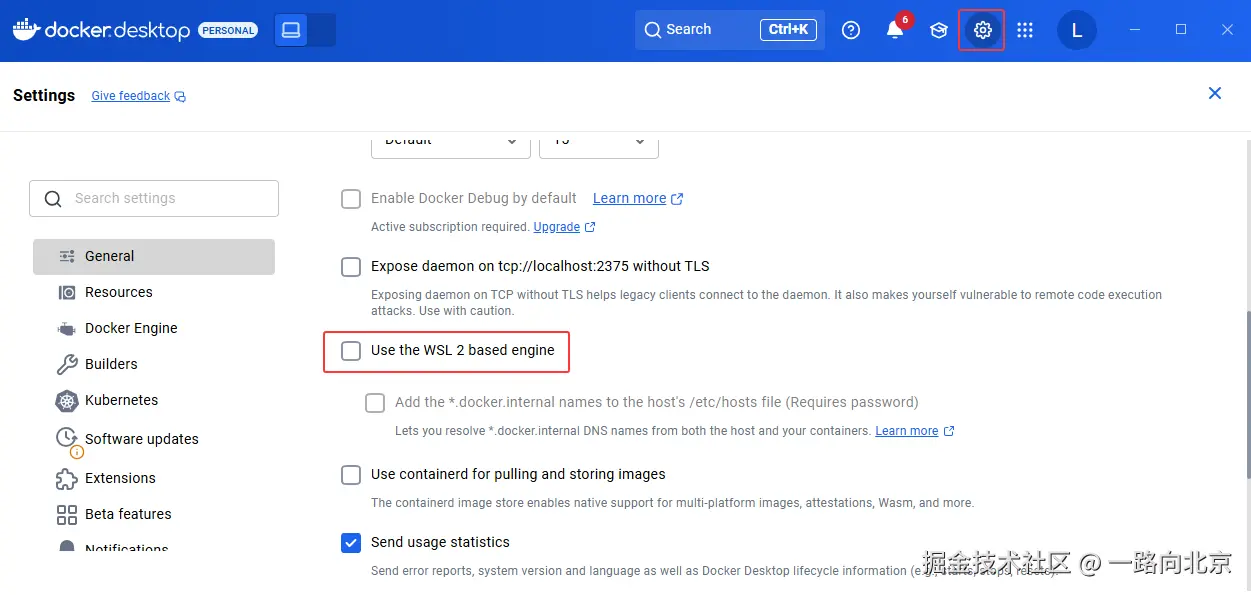
Task: Click the General sliders icon
Action: [67, 256]
